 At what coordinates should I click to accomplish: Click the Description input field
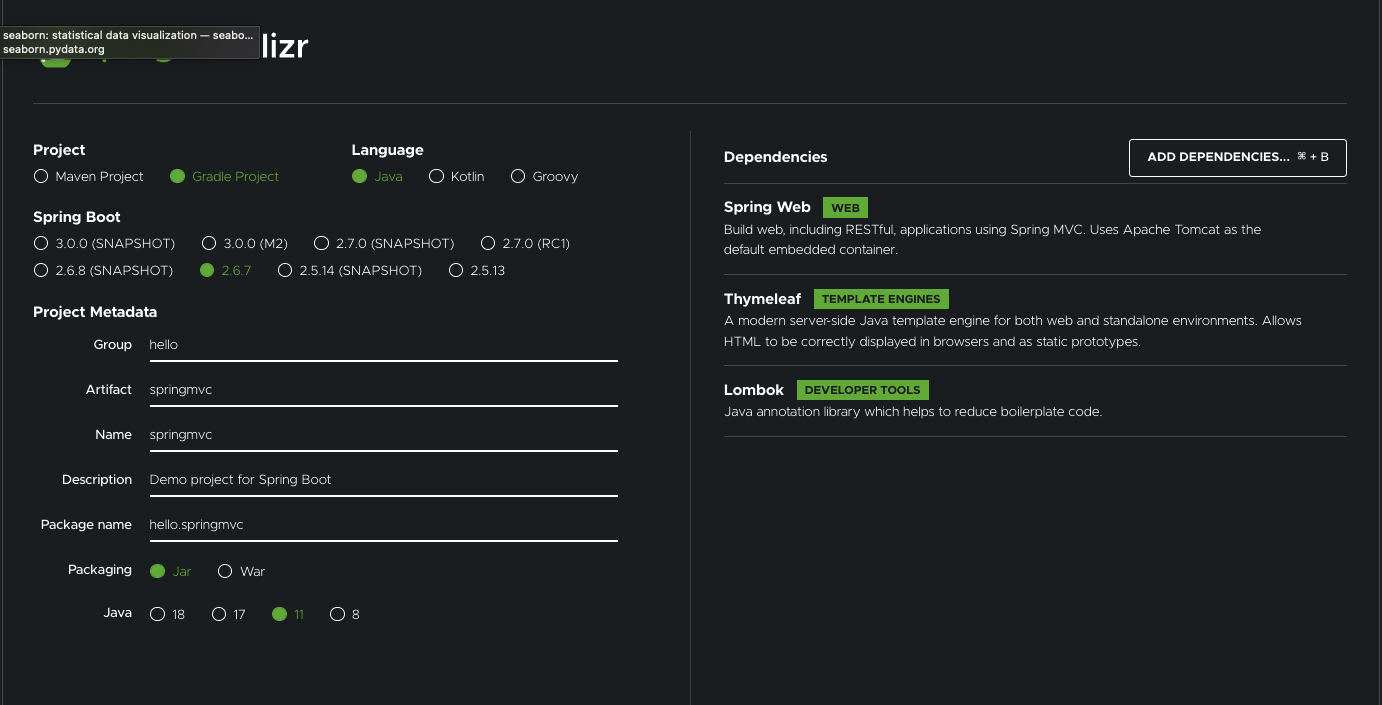click(x=383, y=480)
